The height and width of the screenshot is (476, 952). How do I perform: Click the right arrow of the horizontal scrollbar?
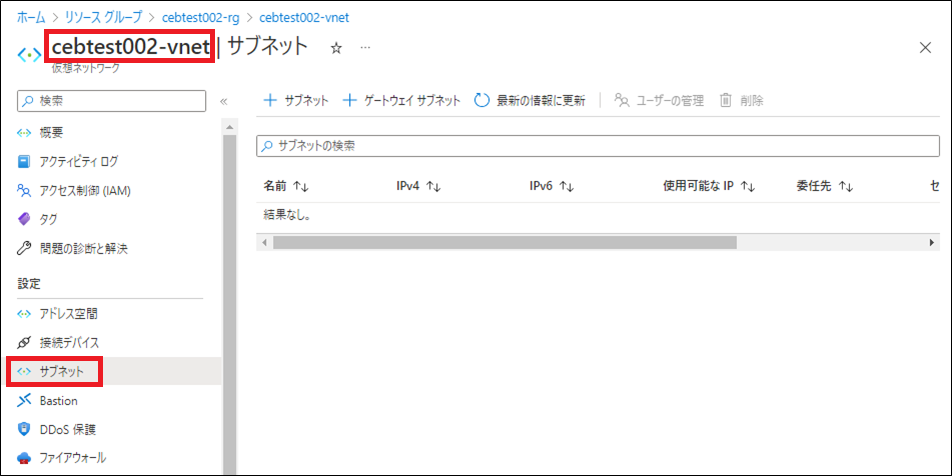pos(932,242)
